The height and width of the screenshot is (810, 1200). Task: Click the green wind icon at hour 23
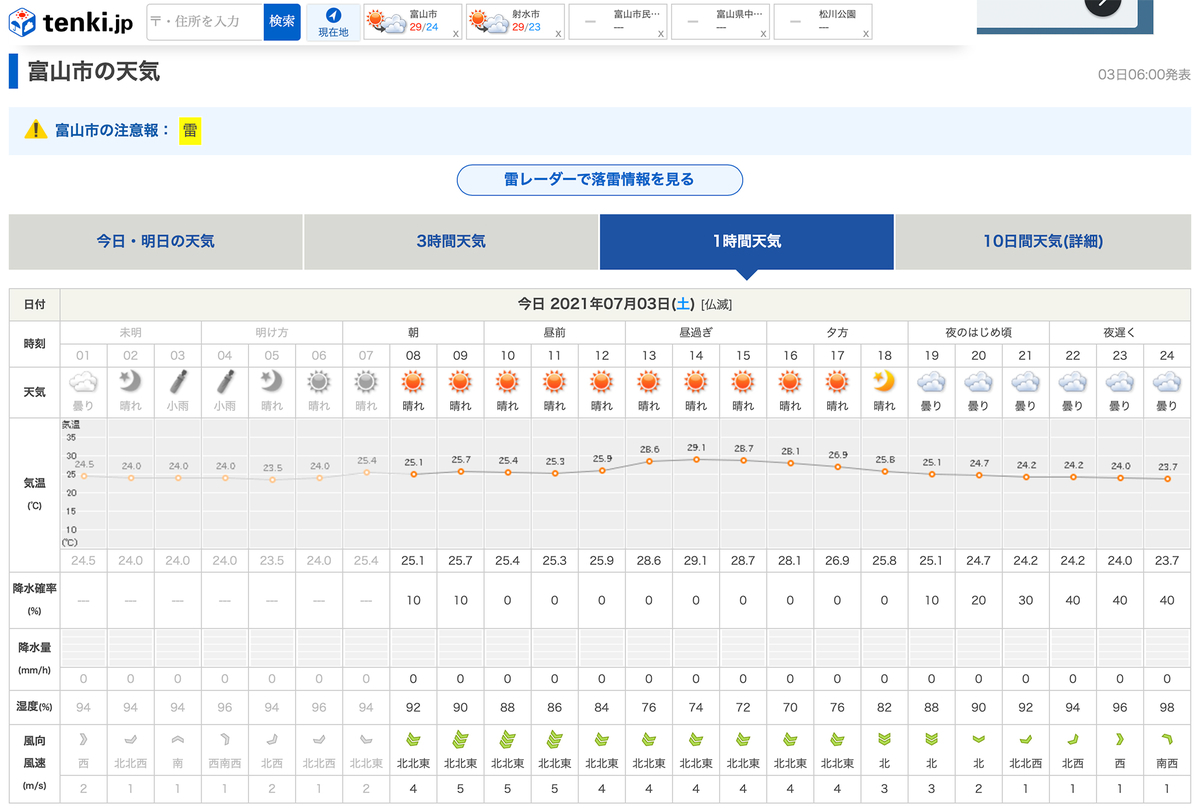tap(1120, 739)
